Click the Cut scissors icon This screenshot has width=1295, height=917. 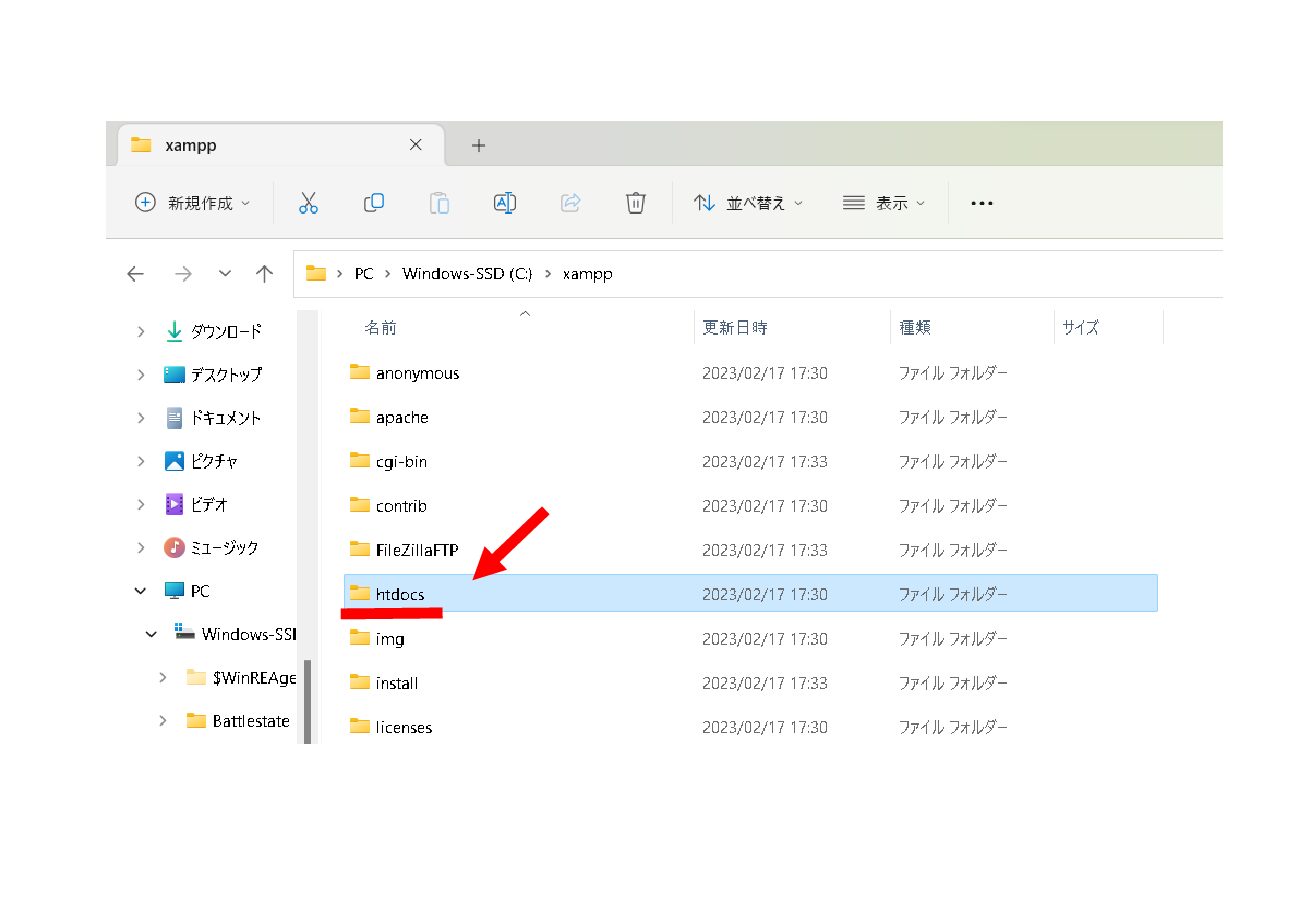tap(308, 203)
